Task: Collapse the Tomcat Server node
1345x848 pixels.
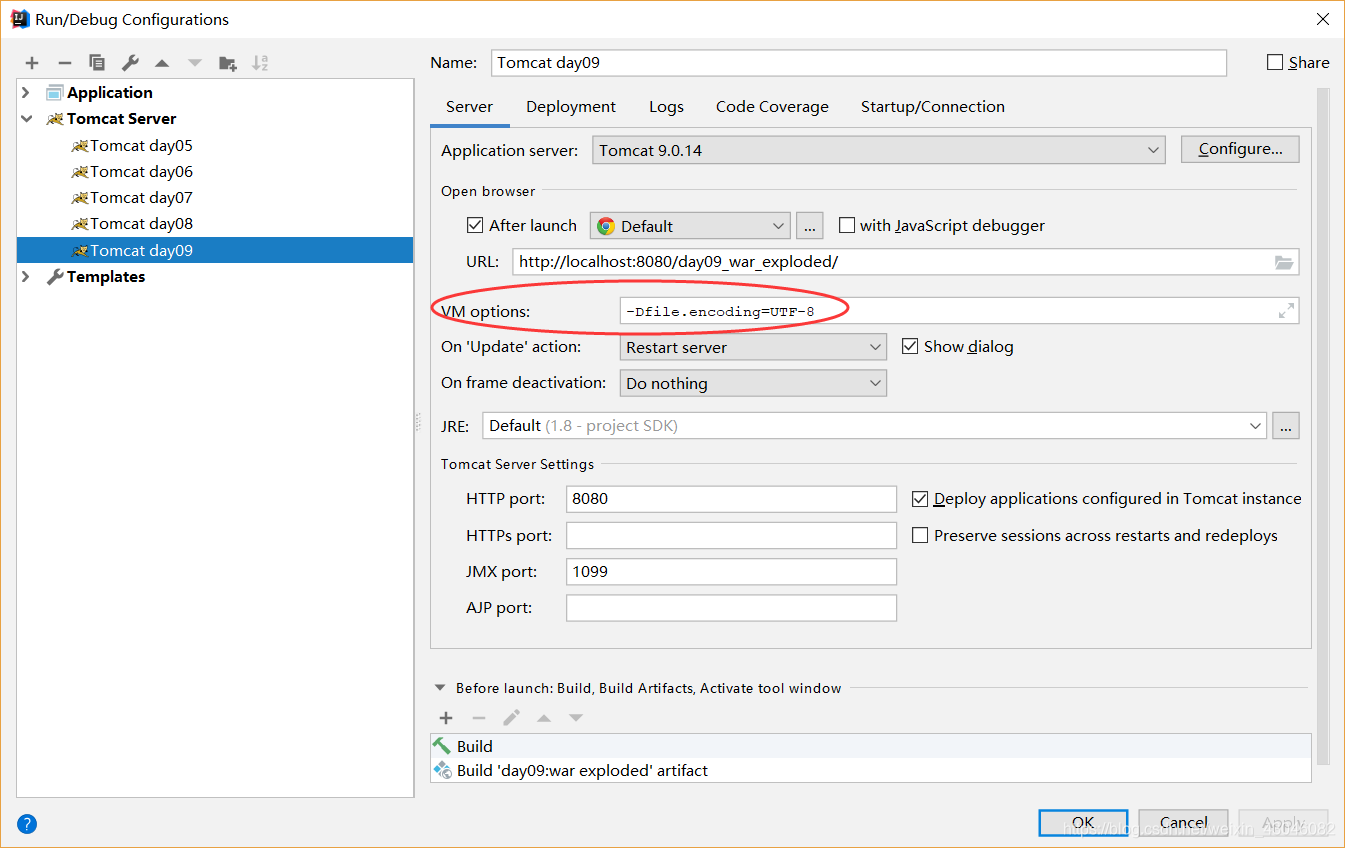Action: click(26, 118)
